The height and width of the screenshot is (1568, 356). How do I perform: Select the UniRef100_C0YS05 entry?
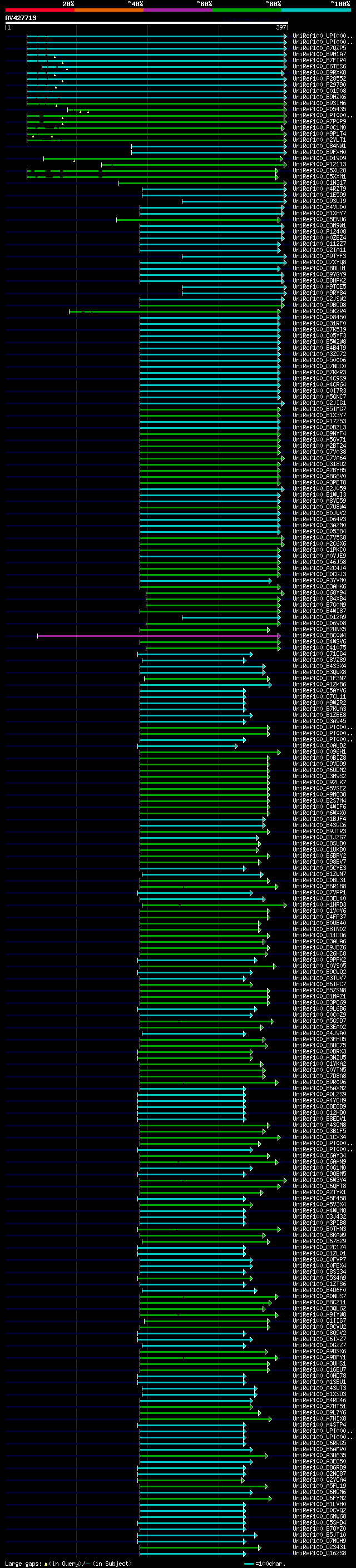[x=319, y=966]
